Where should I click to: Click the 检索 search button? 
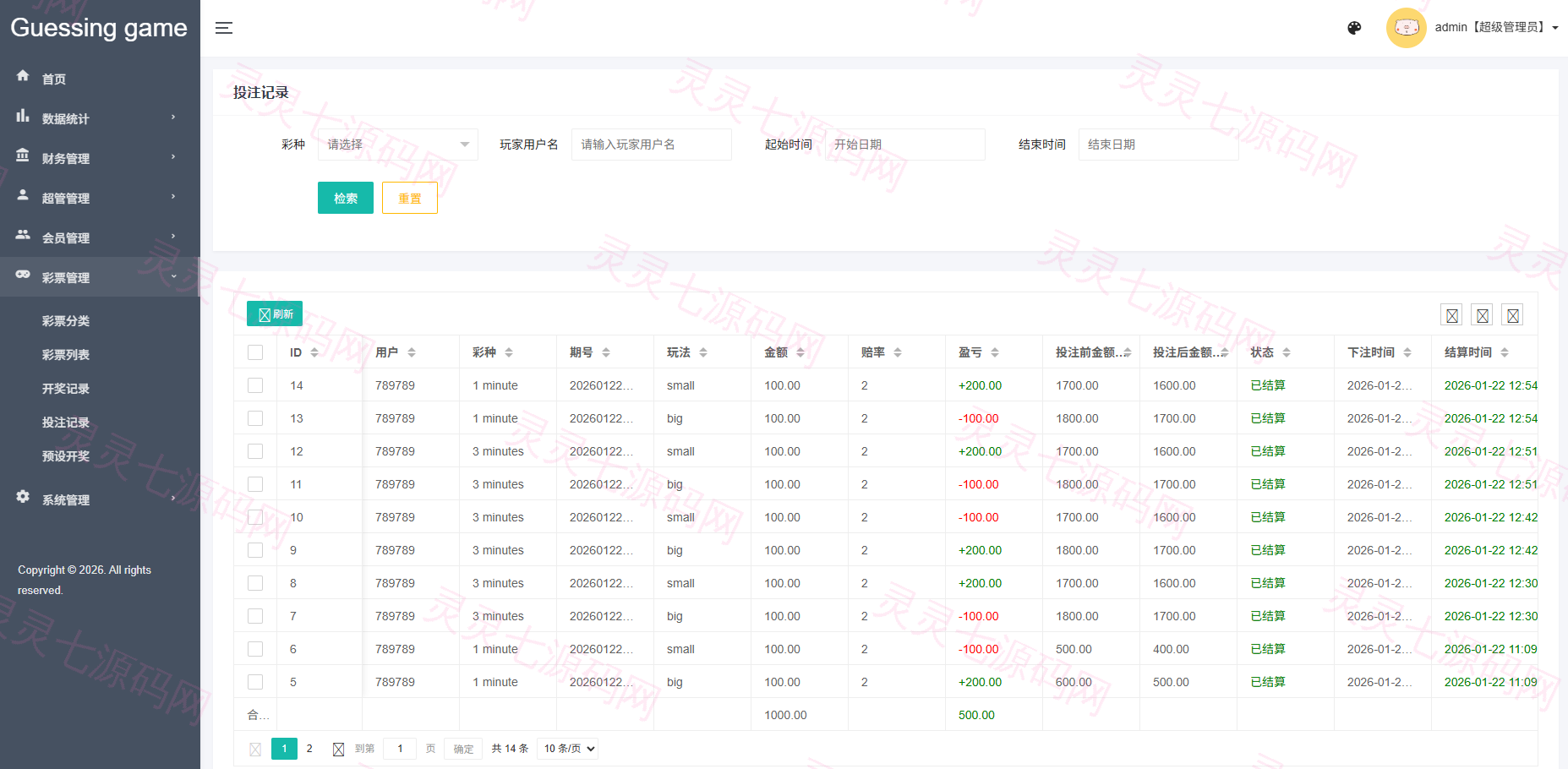point(346,198)
